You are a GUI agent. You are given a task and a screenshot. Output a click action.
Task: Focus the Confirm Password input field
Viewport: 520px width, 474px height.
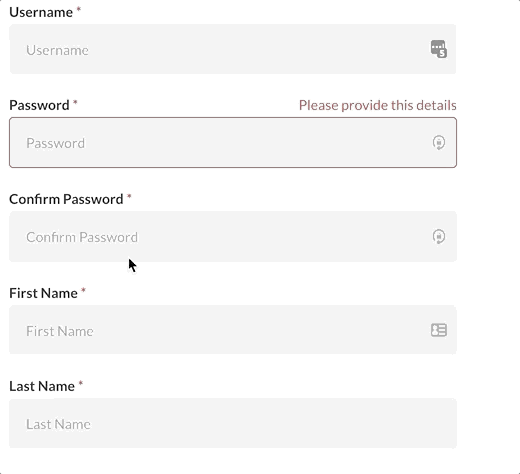point(233,236)
